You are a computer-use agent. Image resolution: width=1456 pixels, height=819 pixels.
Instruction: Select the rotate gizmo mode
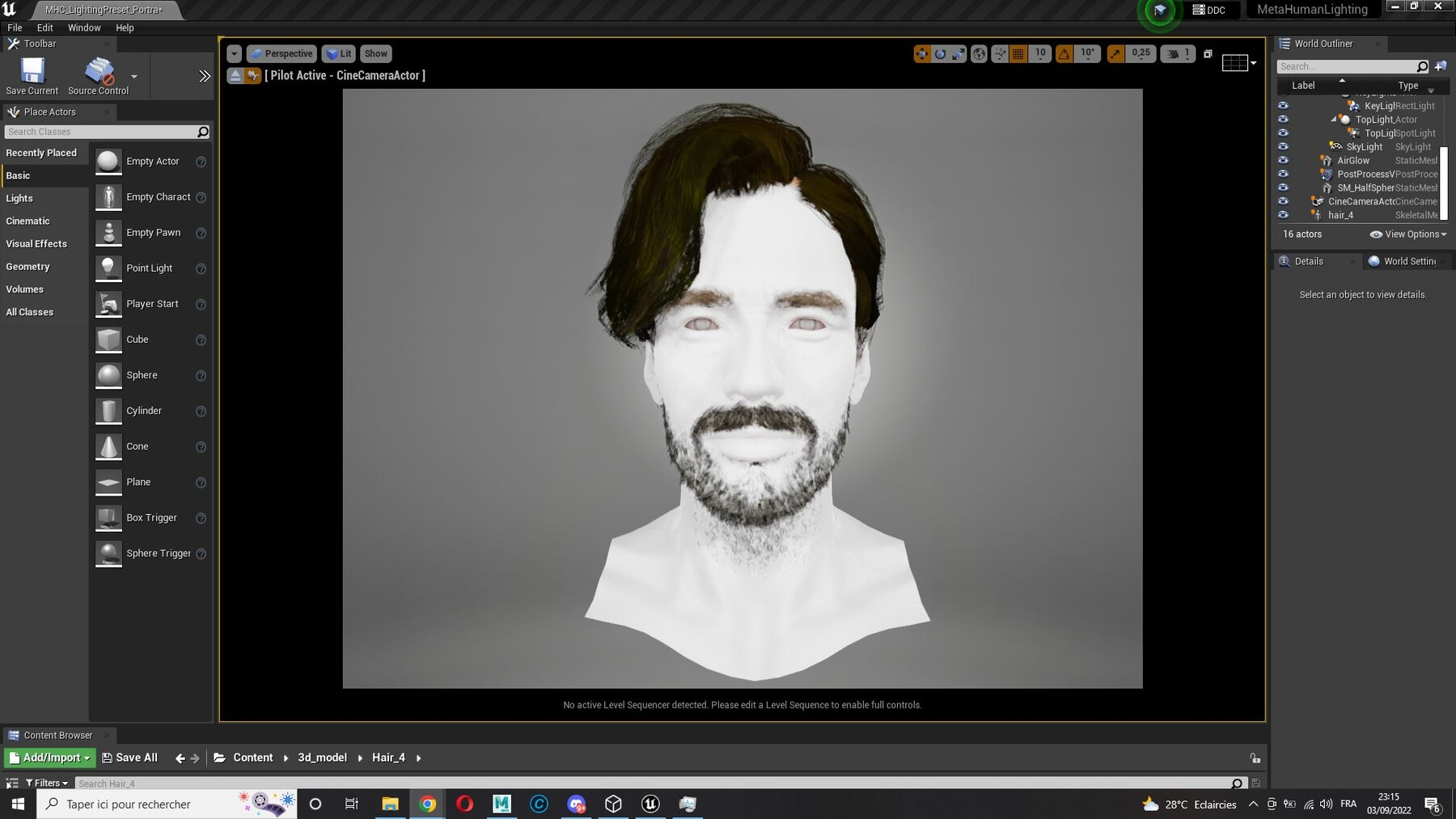pyautogui.click(x=940, y=54)
